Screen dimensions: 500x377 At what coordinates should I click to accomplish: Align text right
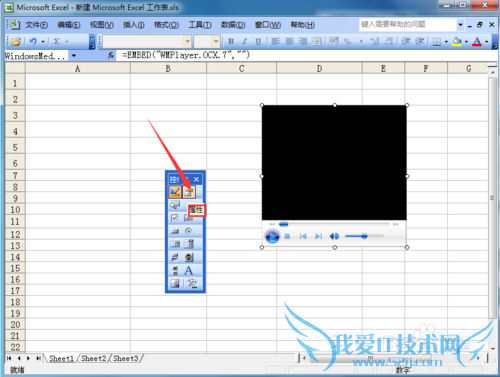(303, 41)
